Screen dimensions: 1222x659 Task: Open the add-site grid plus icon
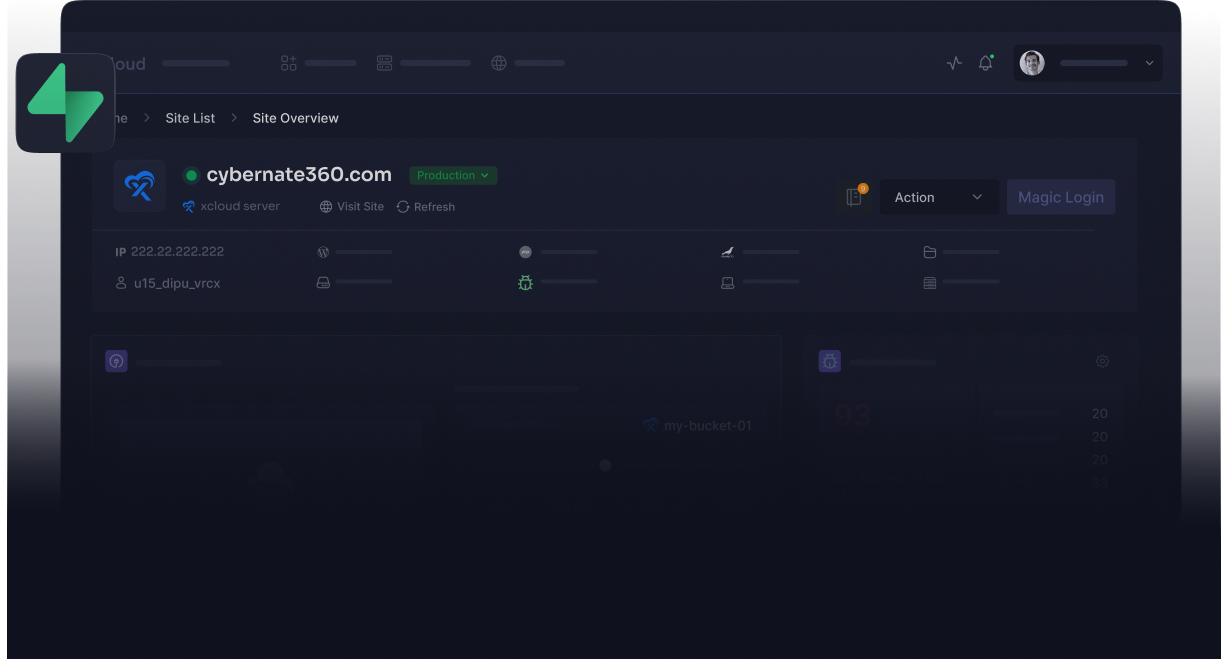click(289, 63)
